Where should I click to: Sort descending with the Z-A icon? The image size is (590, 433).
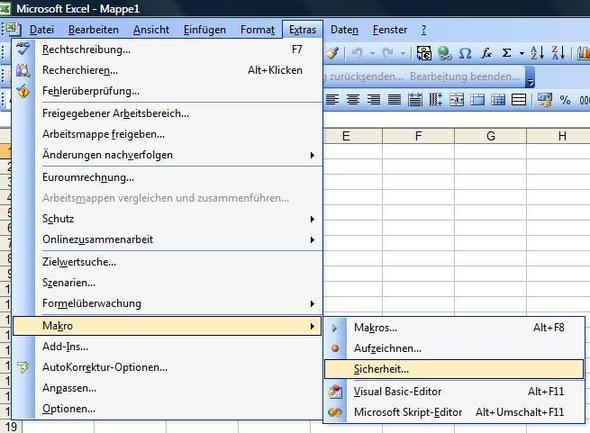(558, 53)
